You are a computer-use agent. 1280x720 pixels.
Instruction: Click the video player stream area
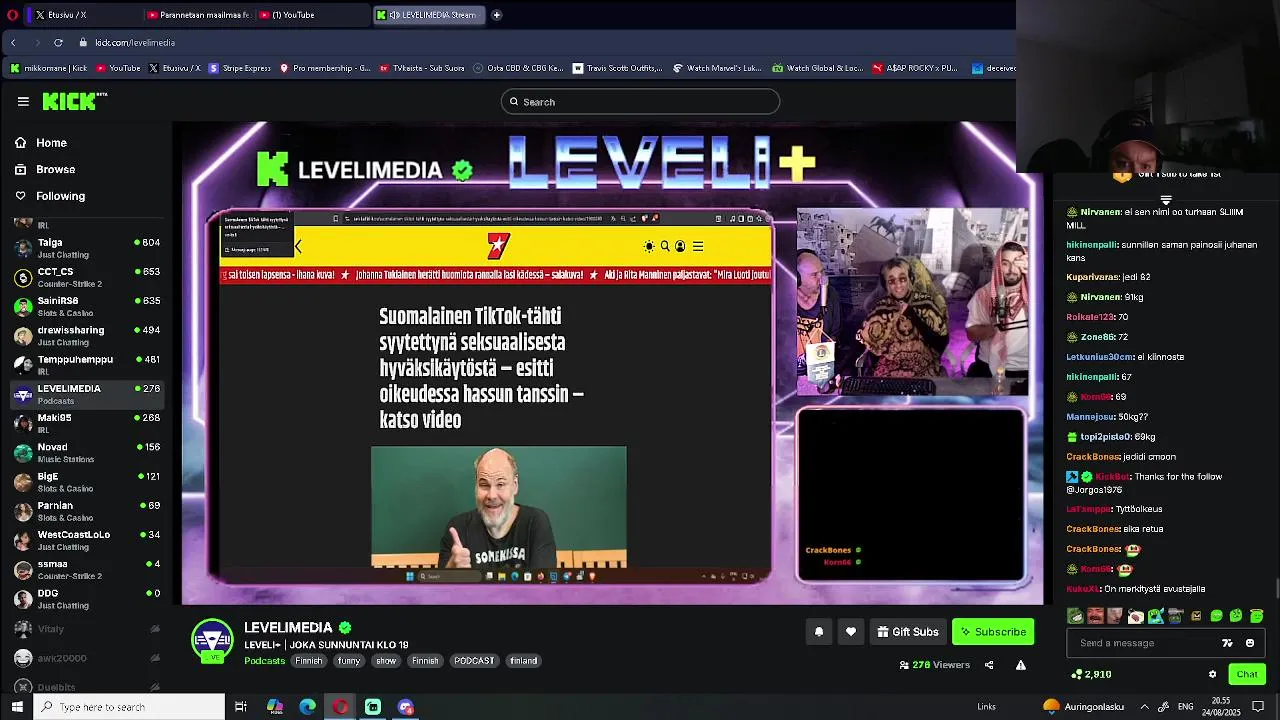click(x=612, y=364)
